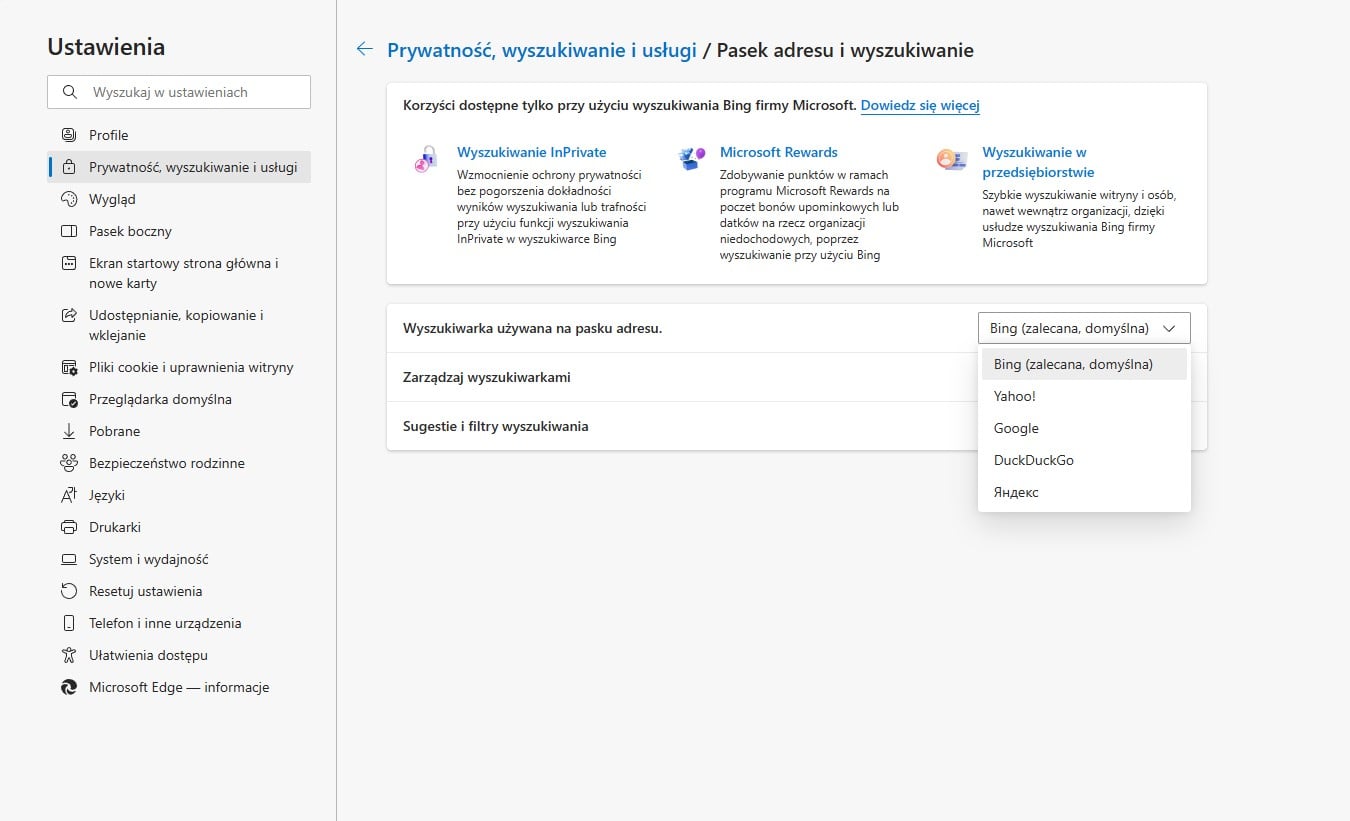Open the Wyszukiwanie InPrivate link
Viewport: 1350px width, 821px height.
pyautogui.click(x=531, y=152)
